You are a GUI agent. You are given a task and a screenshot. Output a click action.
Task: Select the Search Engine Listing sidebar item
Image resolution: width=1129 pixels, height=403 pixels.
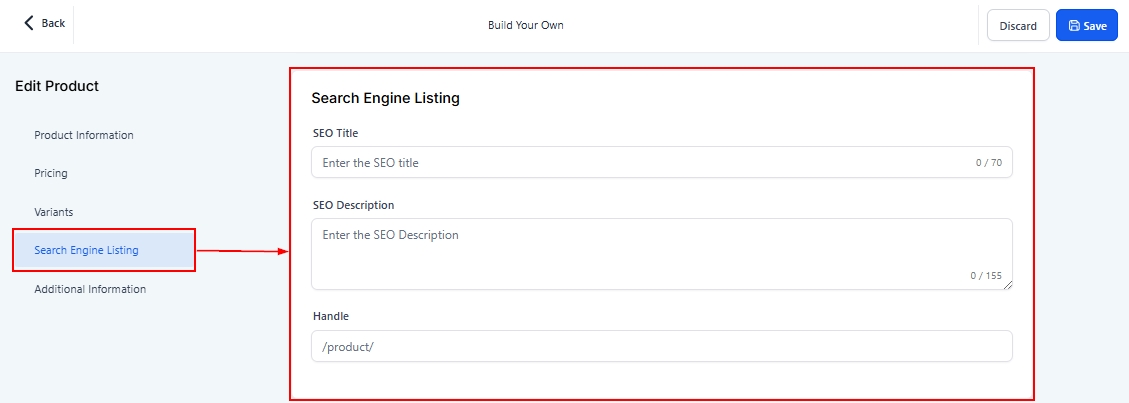(86, 250)
